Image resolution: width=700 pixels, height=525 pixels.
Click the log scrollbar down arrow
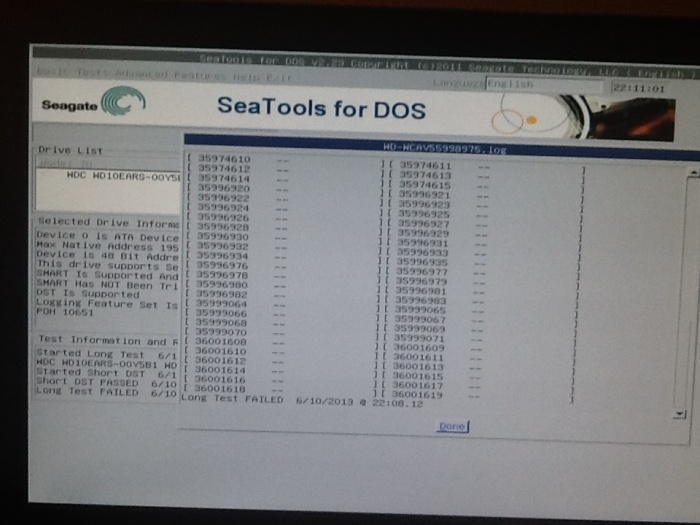tap(680, 414)
